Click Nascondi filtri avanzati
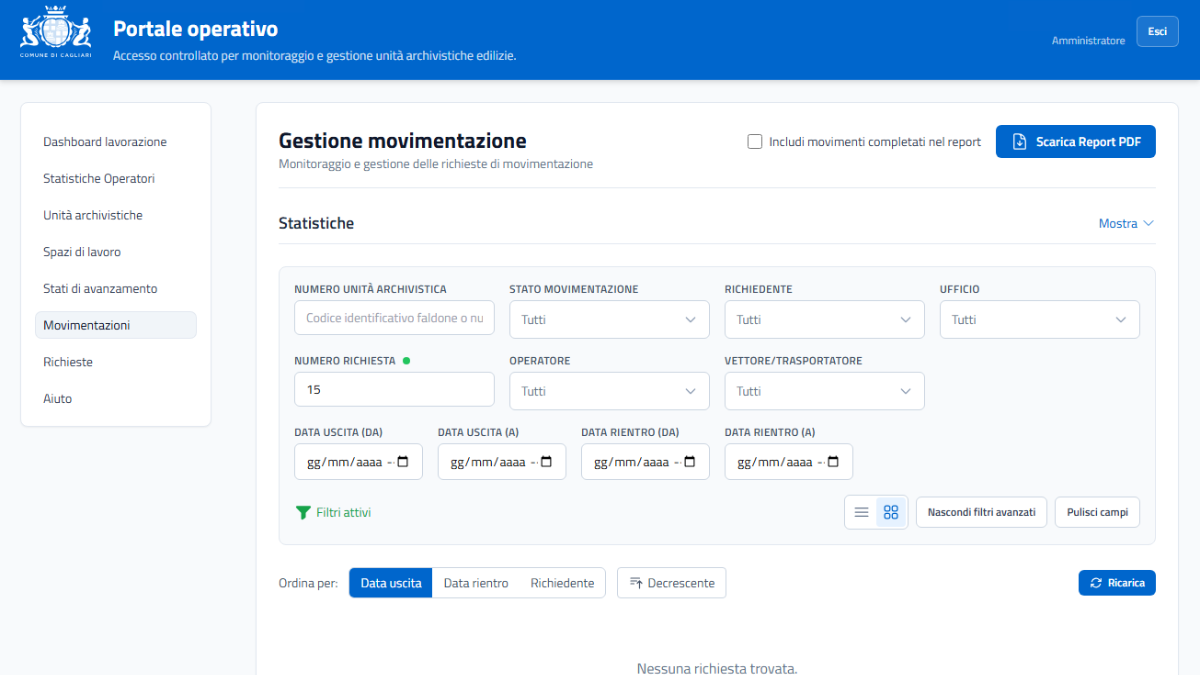The width and height of the screenshot is (1200, 675). tap(982, 512)
